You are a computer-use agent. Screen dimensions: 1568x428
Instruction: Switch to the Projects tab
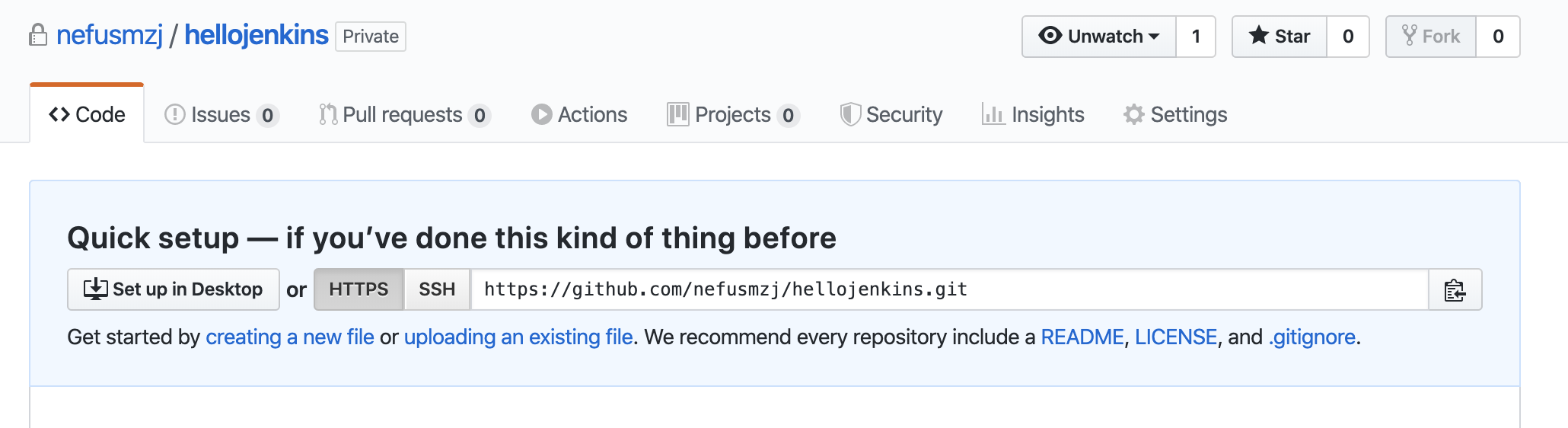click(x=733, y=114)
